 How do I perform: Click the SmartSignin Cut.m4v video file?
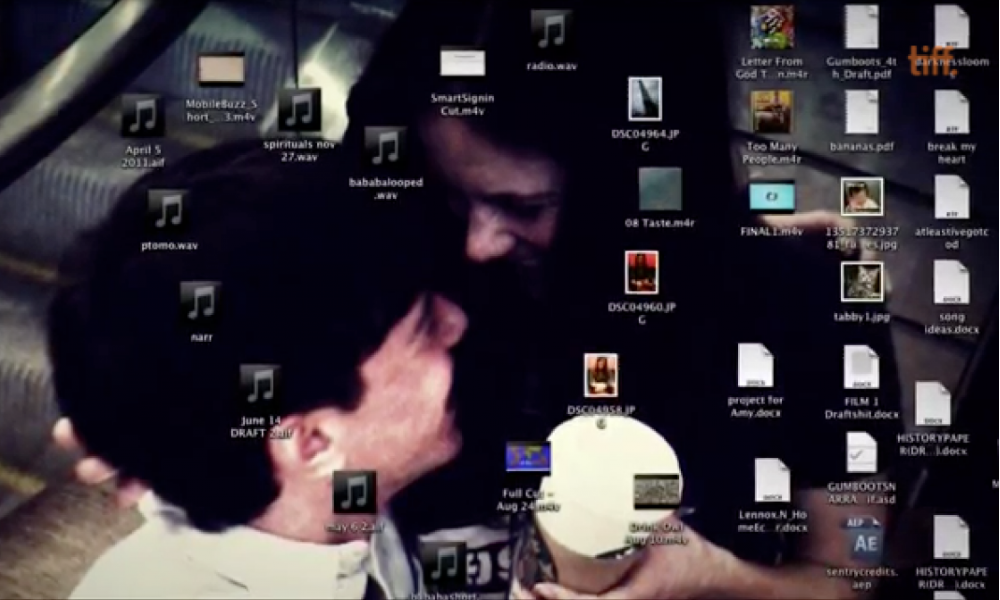click(462, 62)
